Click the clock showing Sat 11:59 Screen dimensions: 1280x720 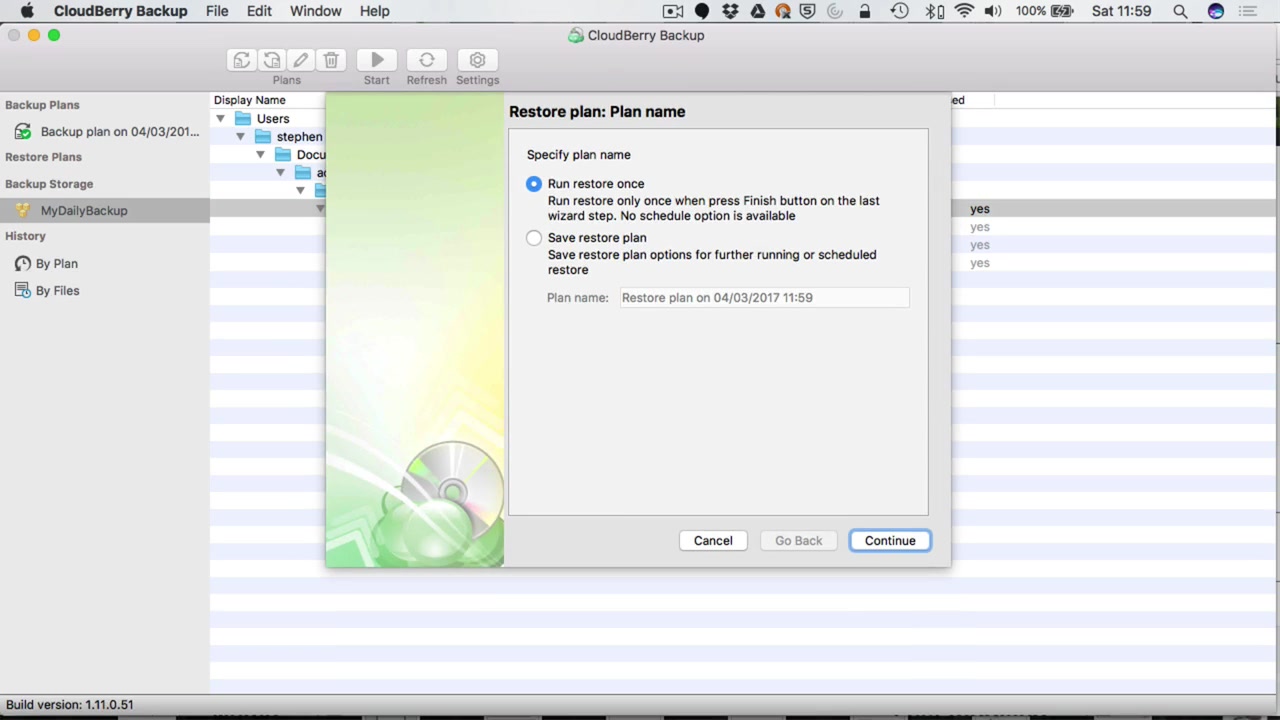1121,11
